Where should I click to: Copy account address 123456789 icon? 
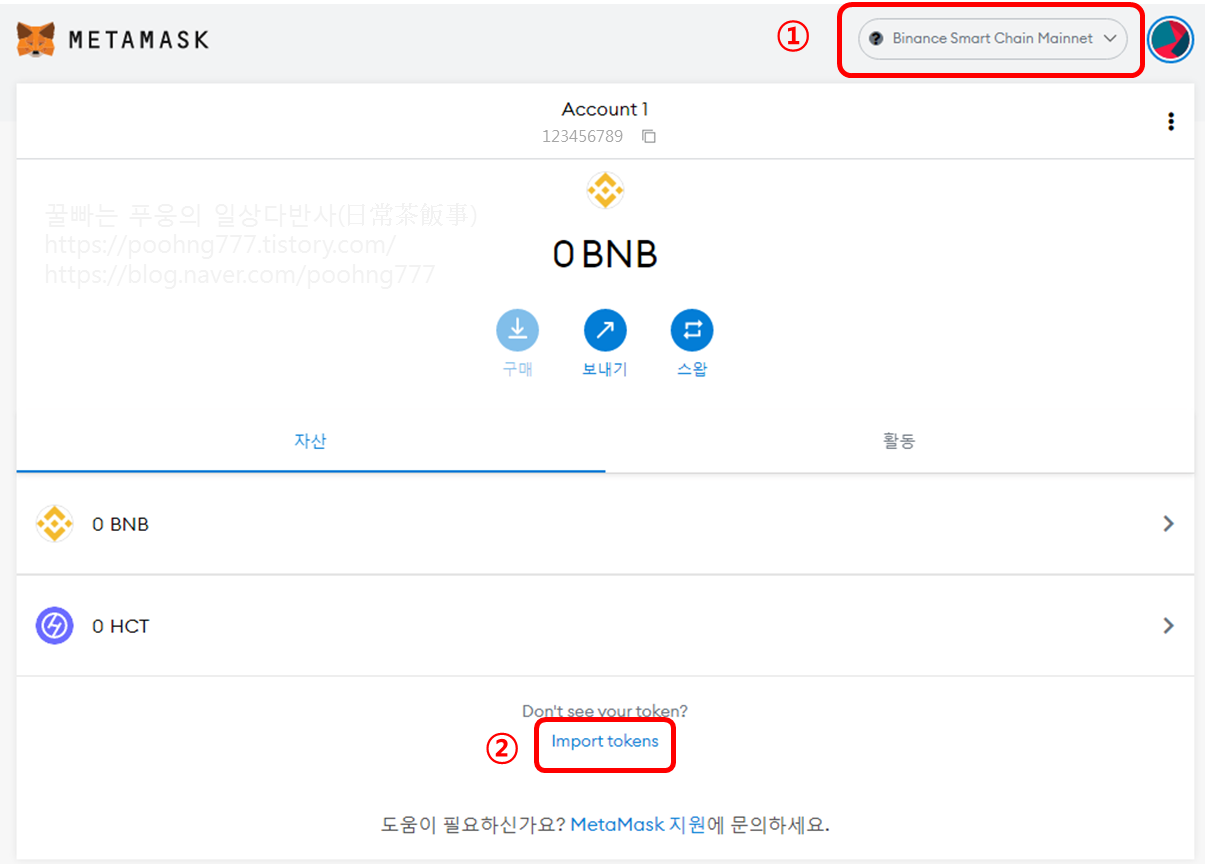click(x=649, y=136)
